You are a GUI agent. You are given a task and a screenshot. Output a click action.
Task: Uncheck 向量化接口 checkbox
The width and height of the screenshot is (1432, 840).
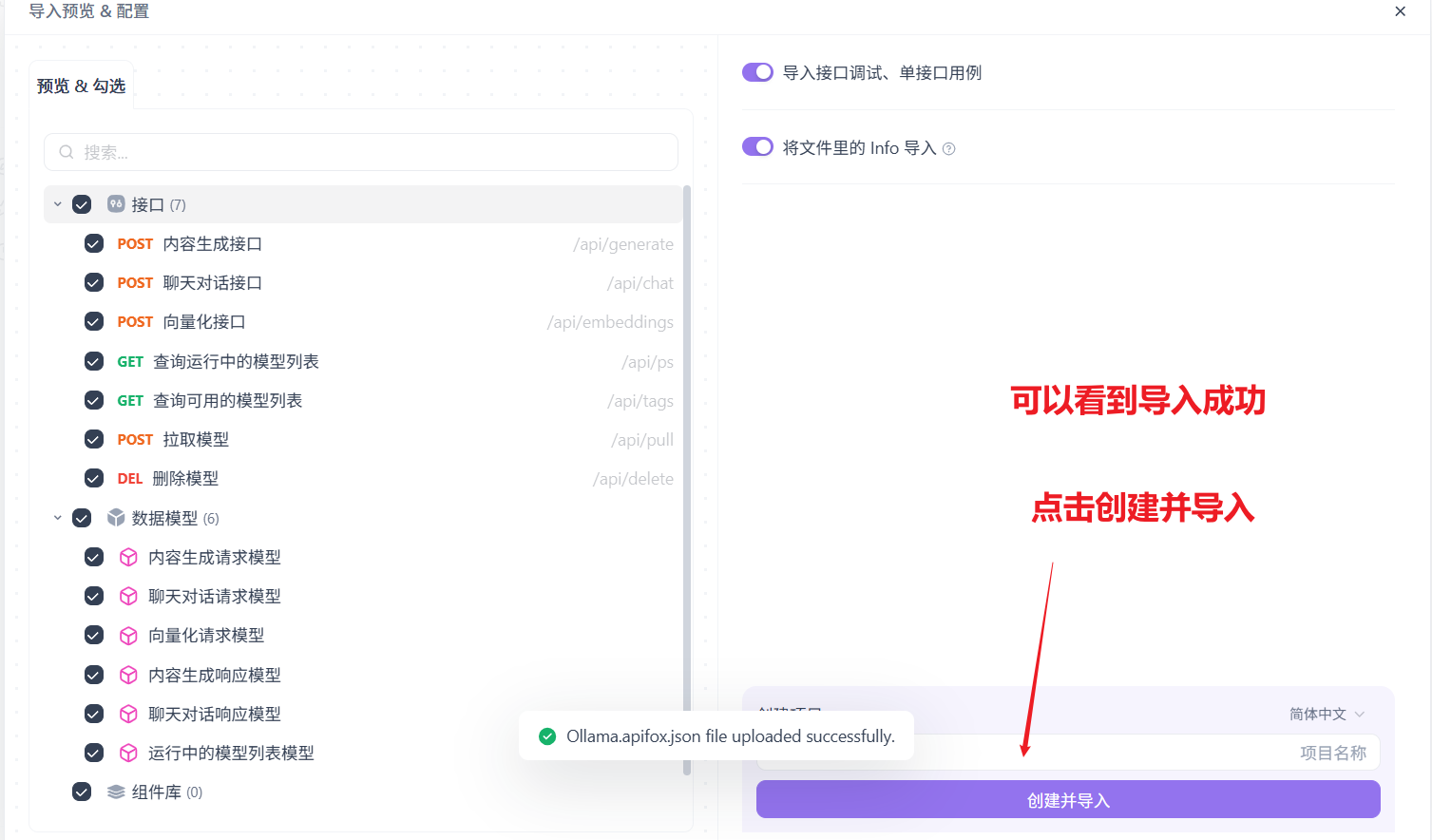coord(94,321)
